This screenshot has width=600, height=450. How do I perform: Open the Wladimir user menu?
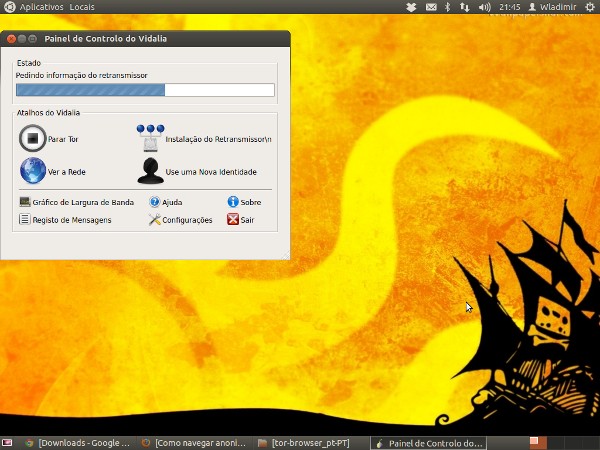click(x=552, y=7)
